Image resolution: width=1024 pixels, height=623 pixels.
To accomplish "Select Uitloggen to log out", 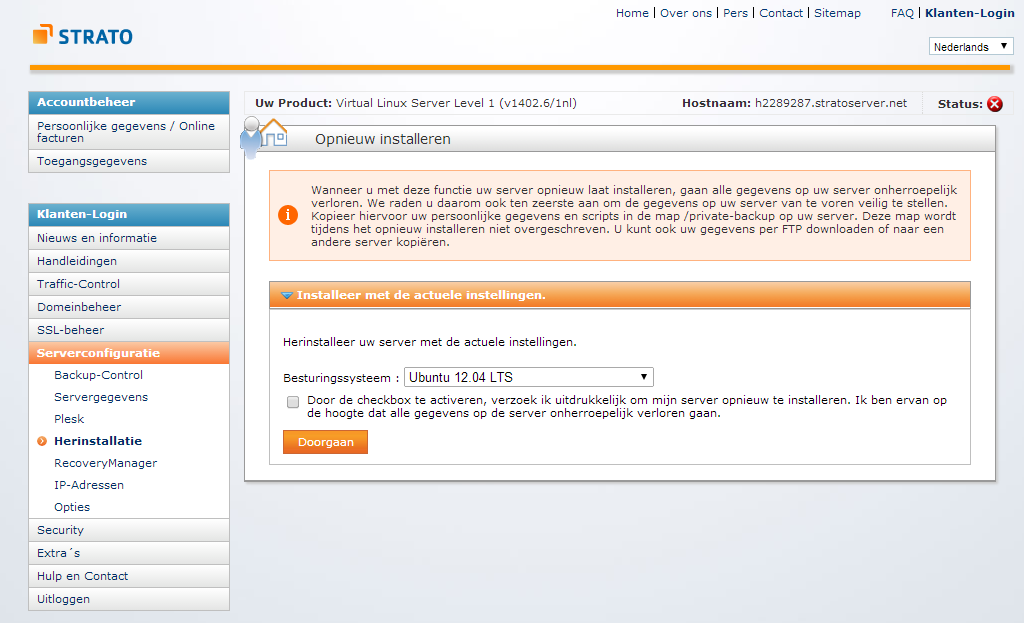I will (x=63, y=599).
